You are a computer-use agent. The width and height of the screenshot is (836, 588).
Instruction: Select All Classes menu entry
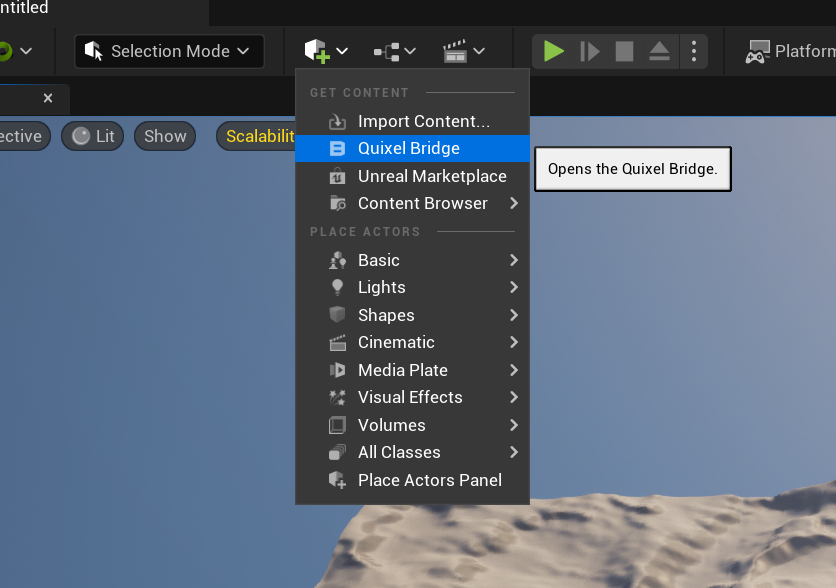pyautogui.click(x=413, y=452)
